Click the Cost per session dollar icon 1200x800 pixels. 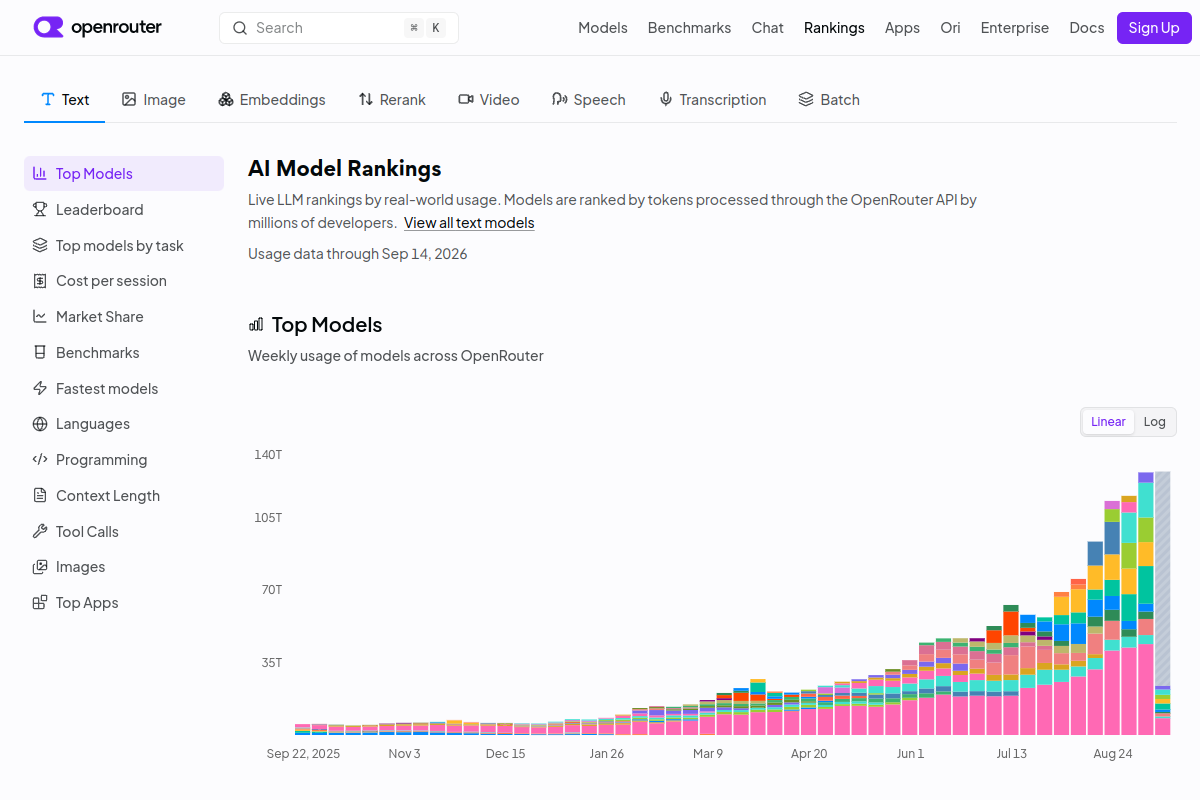(40, 281)
